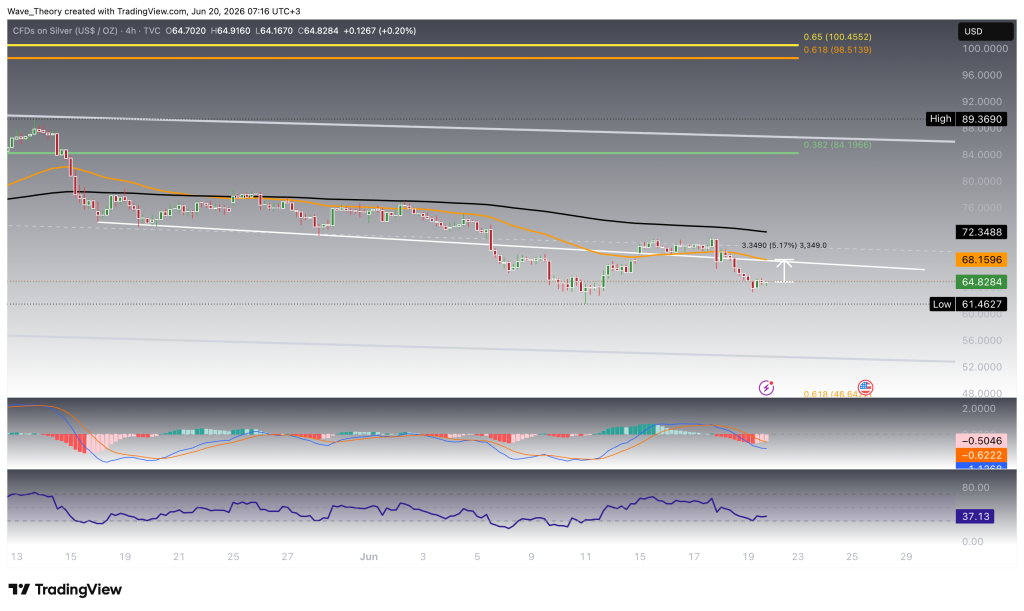Click the MACD signal value −0.6222 tag
Viewport: 1024px width, 611px height.
click(982, 455)
